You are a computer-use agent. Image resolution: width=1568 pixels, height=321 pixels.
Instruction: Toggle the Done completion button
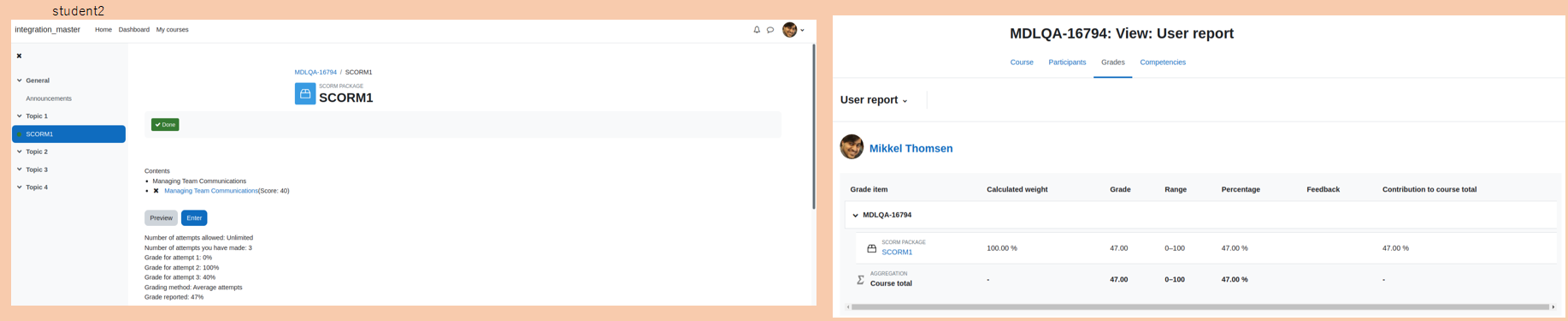click(165, 125)
